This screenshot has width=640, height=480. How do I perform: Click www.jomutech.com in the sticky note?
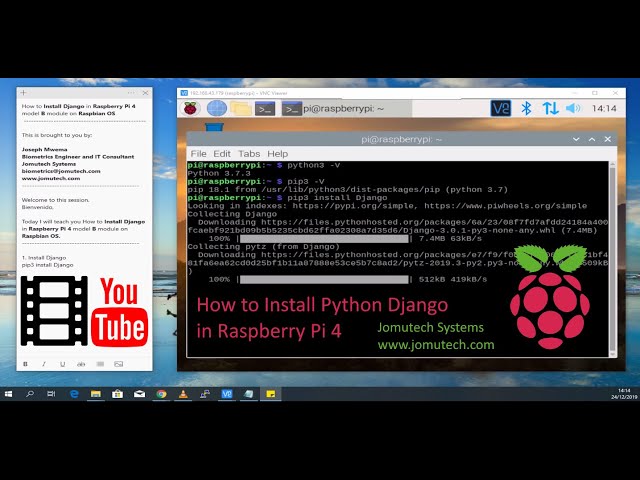[51, 178]
